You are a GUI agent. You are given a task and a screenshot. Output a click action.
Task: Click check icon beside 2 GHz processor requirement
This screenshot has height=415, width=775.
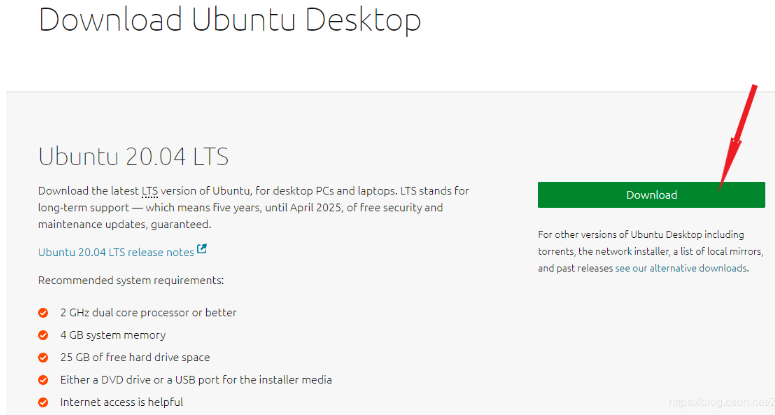(x=43, y=313)
